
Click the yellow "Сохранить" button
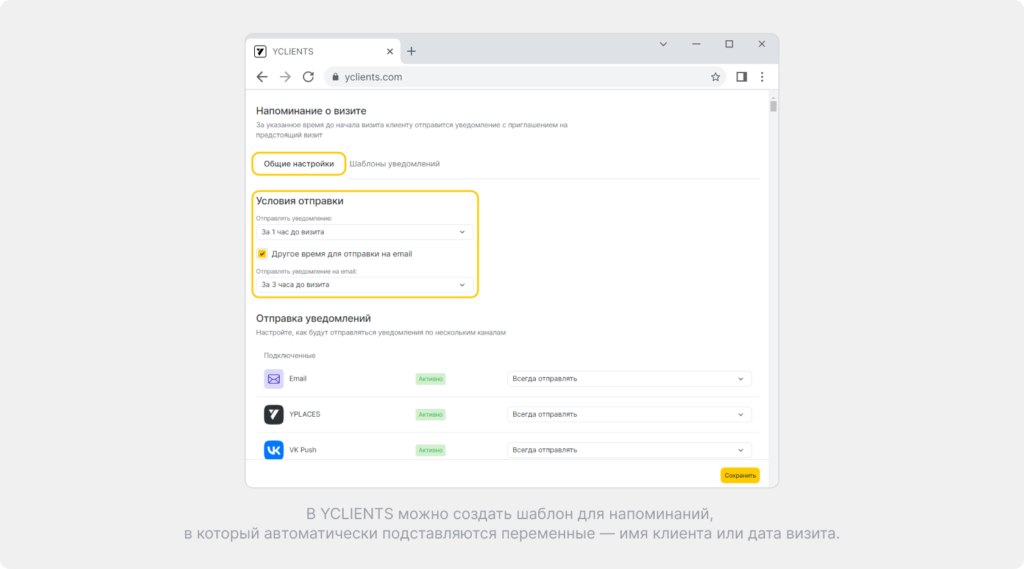(740, 476)
